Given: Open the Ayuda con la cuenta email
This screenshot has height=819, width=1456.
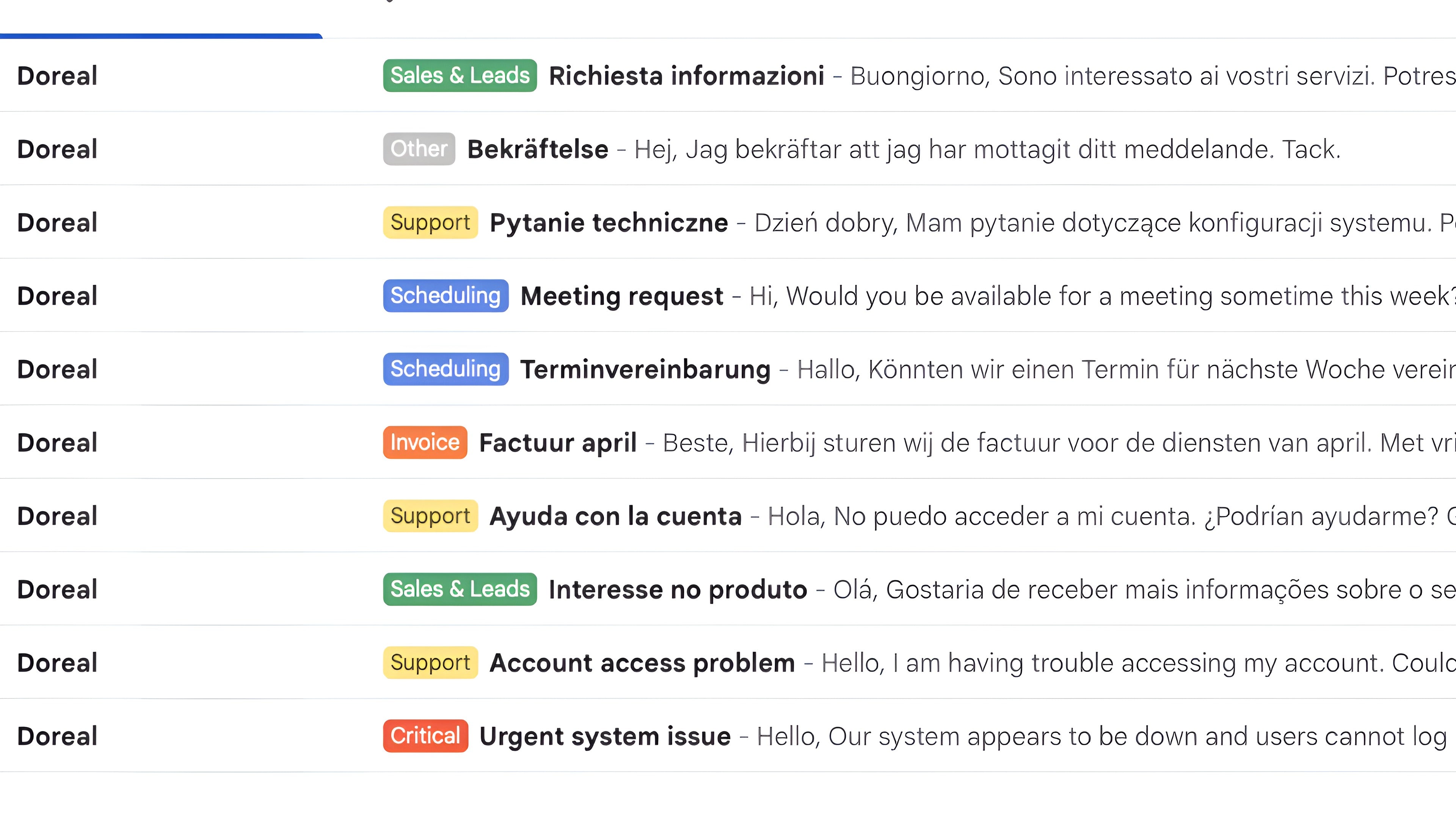Looking at the screenshot, I should point(615,516).
